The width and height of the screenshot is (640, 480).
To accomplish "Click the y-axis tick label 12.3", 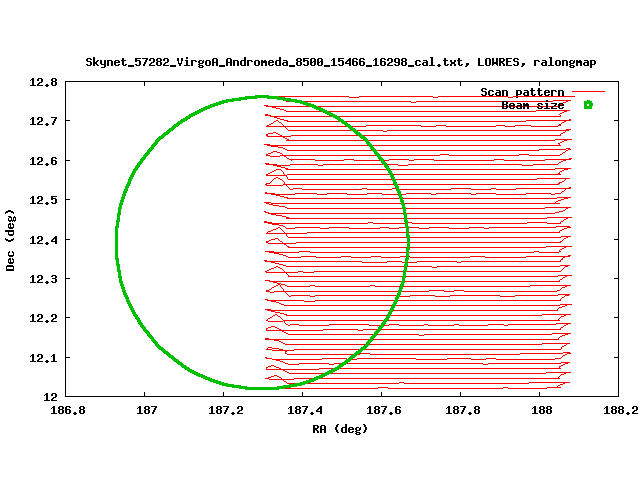I will (43, 279).
